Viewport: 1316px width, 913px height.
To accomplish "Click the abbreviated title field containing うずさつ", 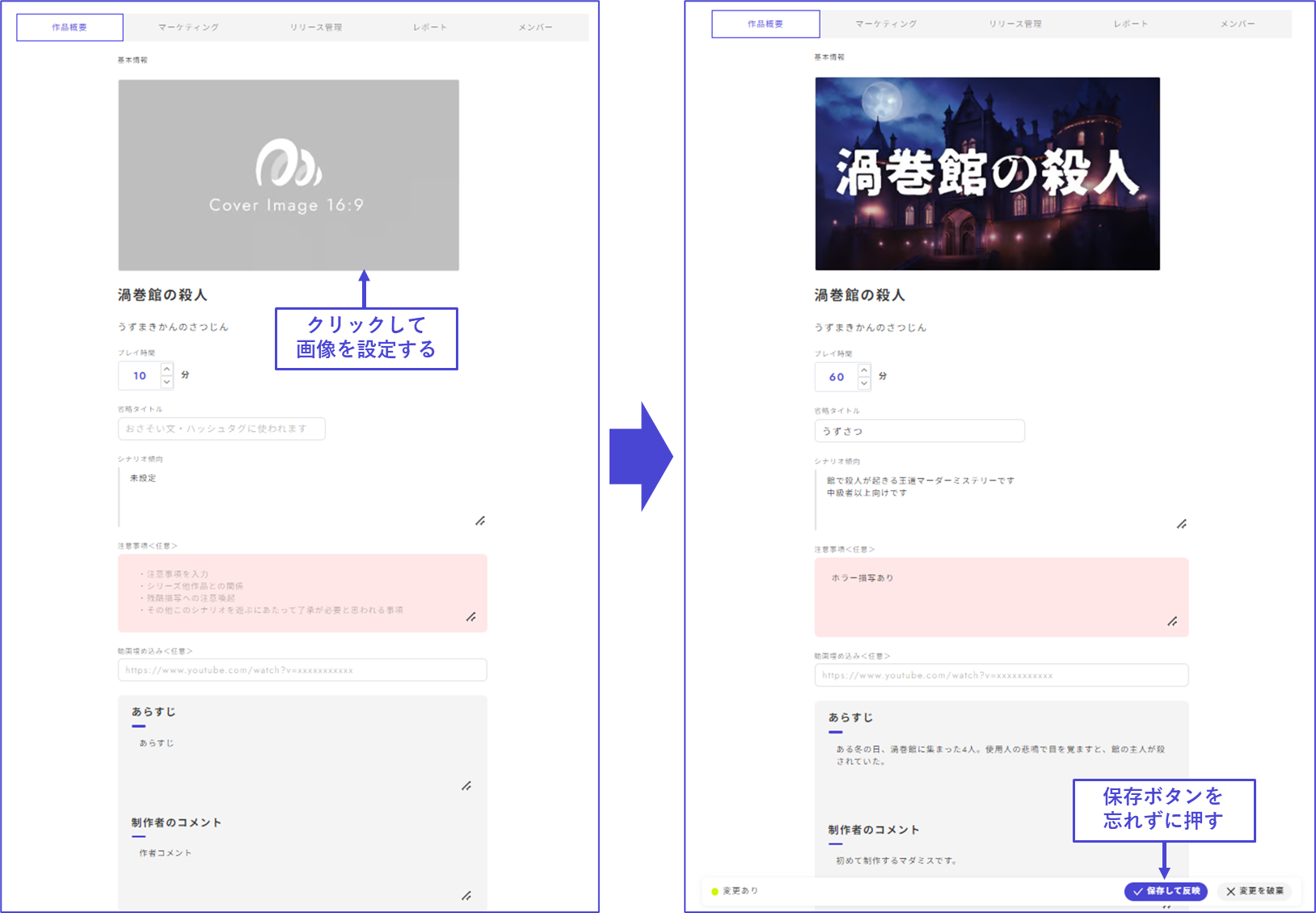I will pyautogui.click(x=919, y=431).
